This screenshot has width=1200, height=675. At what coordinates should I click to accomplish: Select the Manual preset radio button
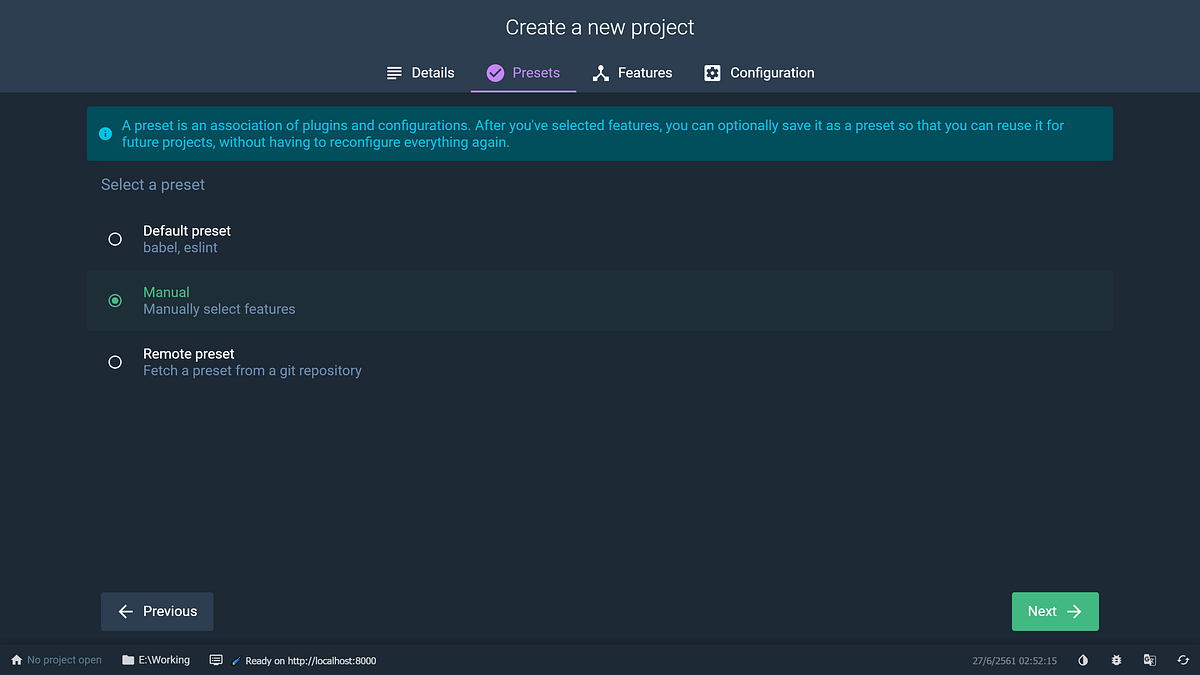[x=115, y=300]
